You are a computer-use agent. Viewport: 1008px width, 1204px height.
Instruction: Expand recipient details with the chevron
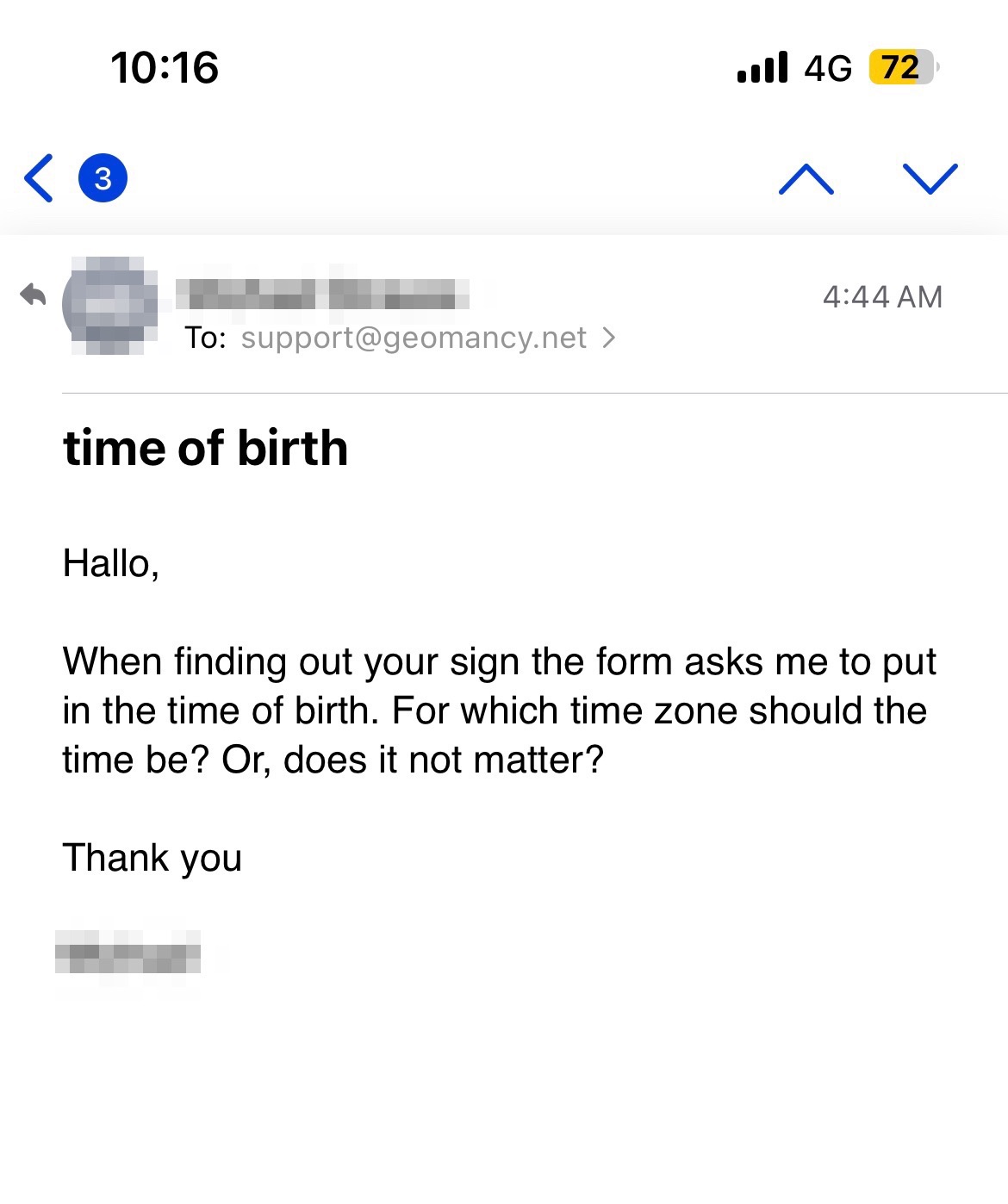point(610,338)
